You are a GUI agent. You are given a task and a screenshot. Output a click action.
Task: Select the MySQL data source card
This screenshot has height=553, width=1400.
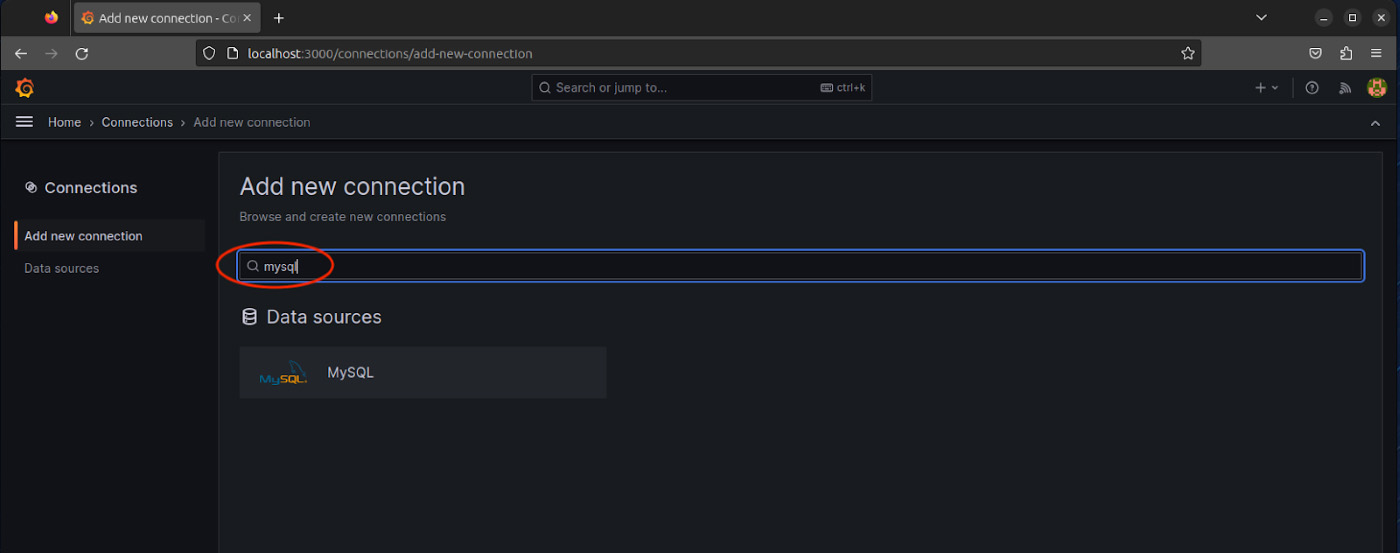[x=423, y=373]
